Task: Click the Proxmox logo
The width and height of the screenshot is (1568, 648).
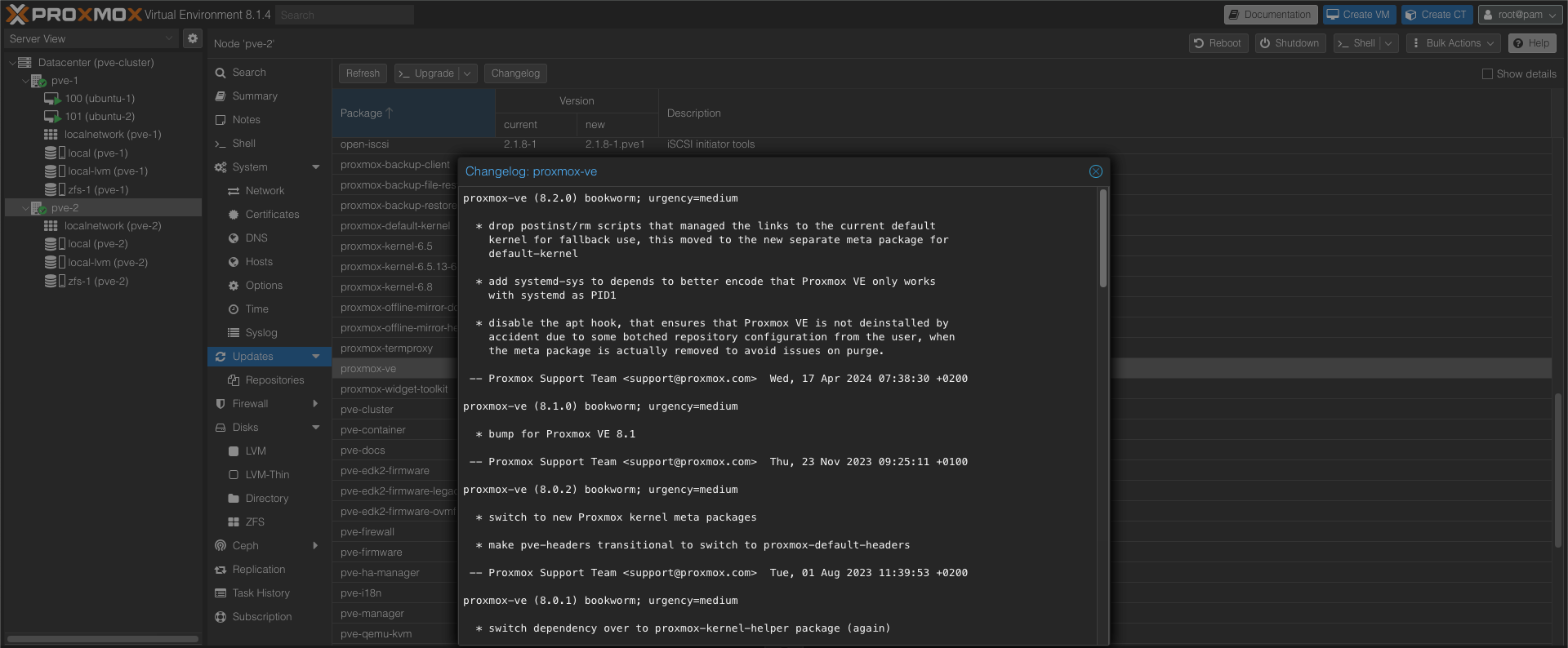Action: coord(73,14)
